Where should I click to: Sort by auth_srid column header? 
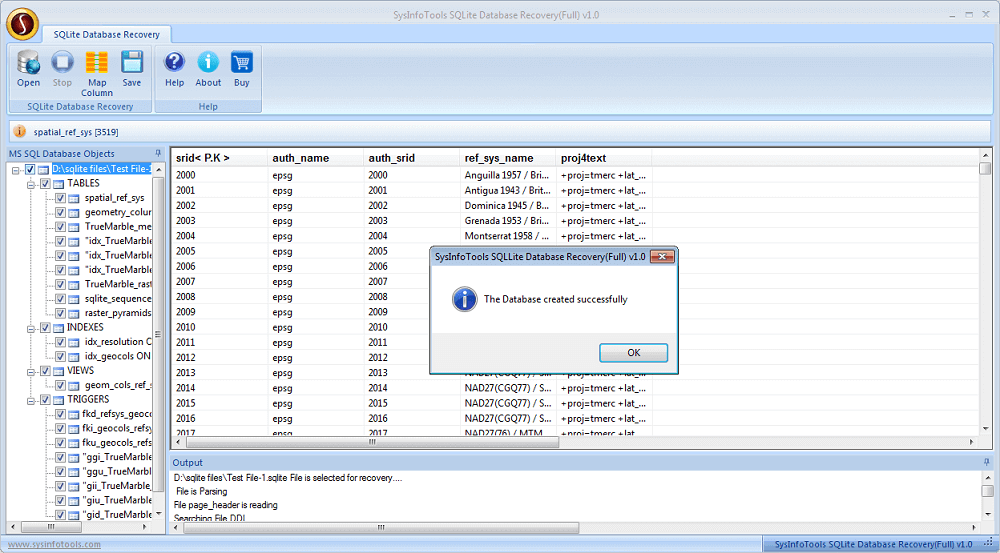click(412, 158)
